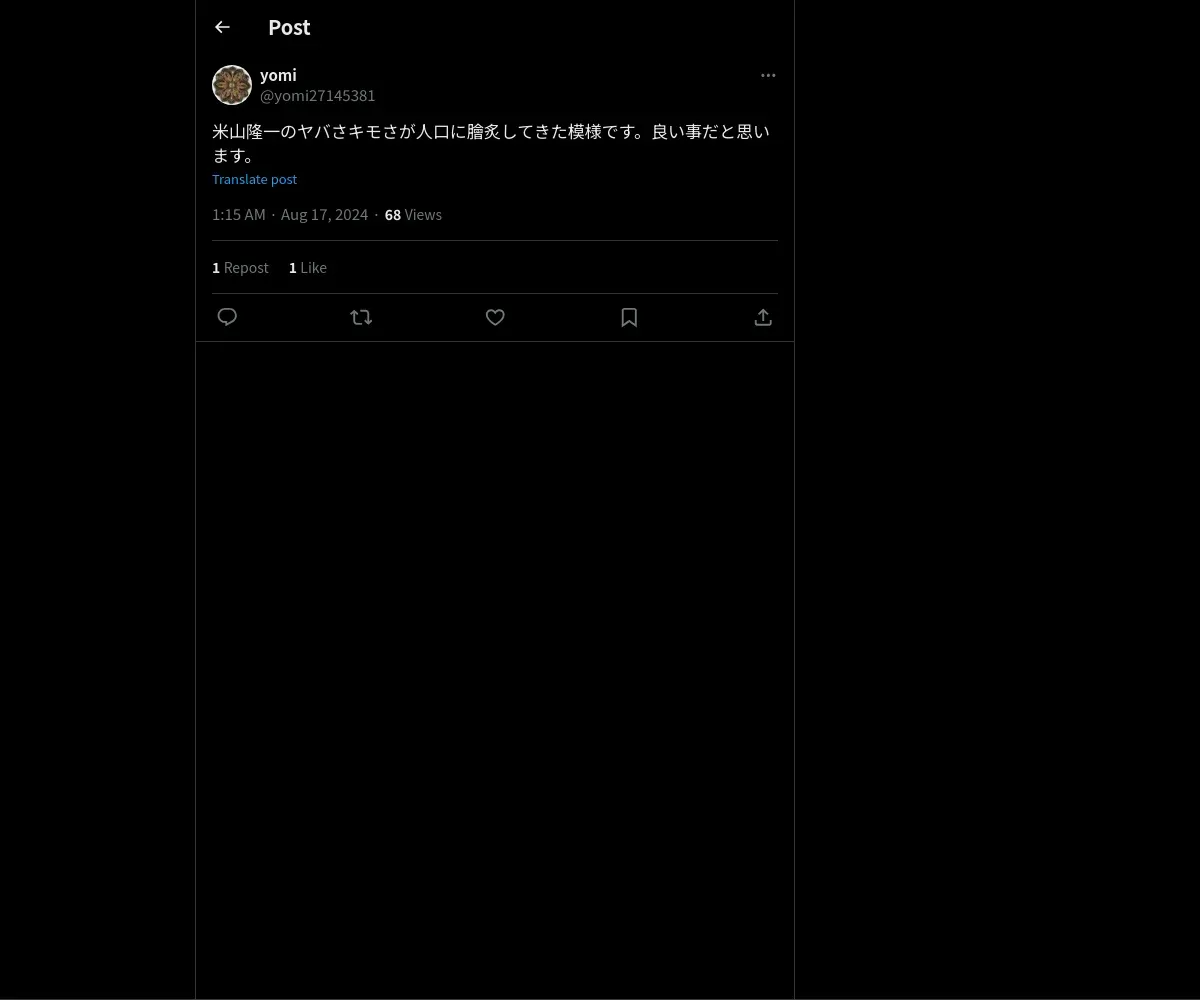The width and height of the screenshot is (1200, 1000).
Task: Open the @yomi27145381 handle link
Action: point(318,95)
